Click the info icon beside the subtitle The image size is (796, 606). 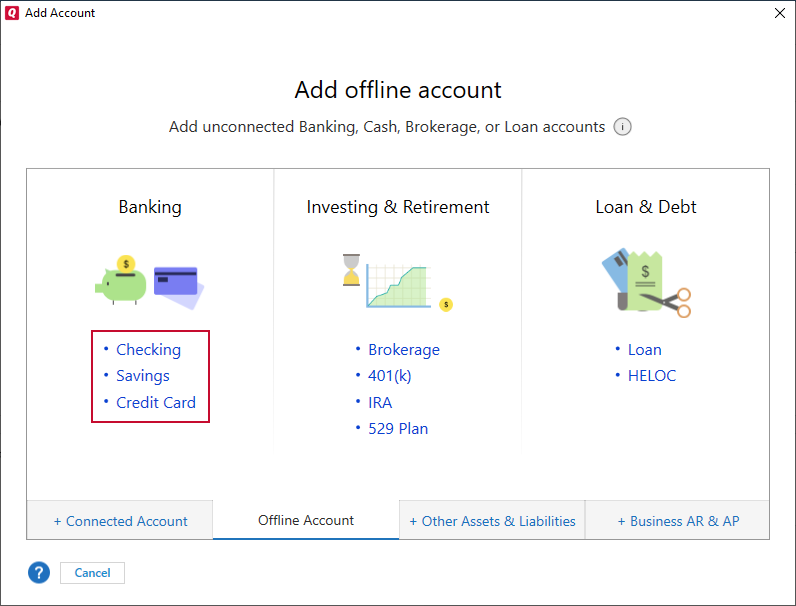622,127
